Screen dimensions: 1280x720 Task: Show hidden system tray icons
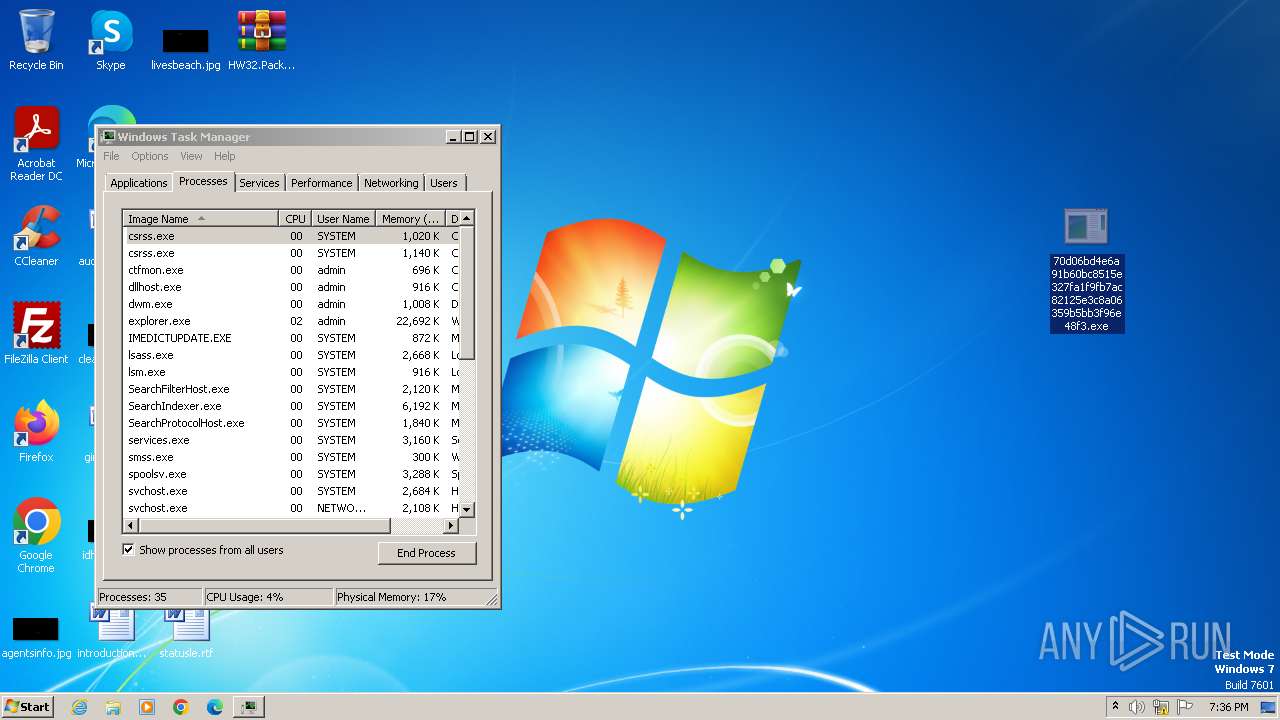pos(1115,706)
